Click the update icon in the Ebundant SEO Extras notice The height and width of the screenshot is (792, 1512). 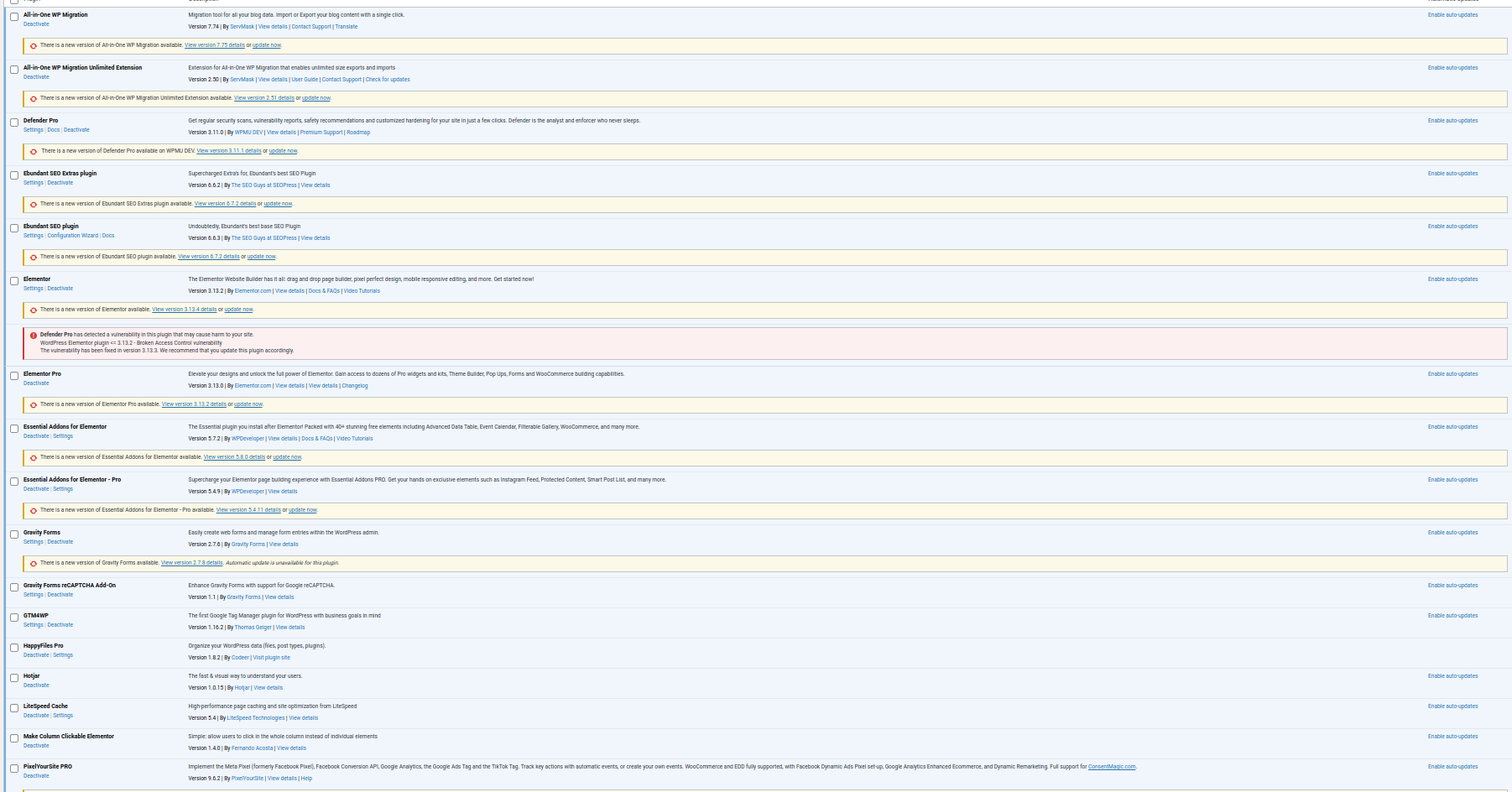pos(34,205)
